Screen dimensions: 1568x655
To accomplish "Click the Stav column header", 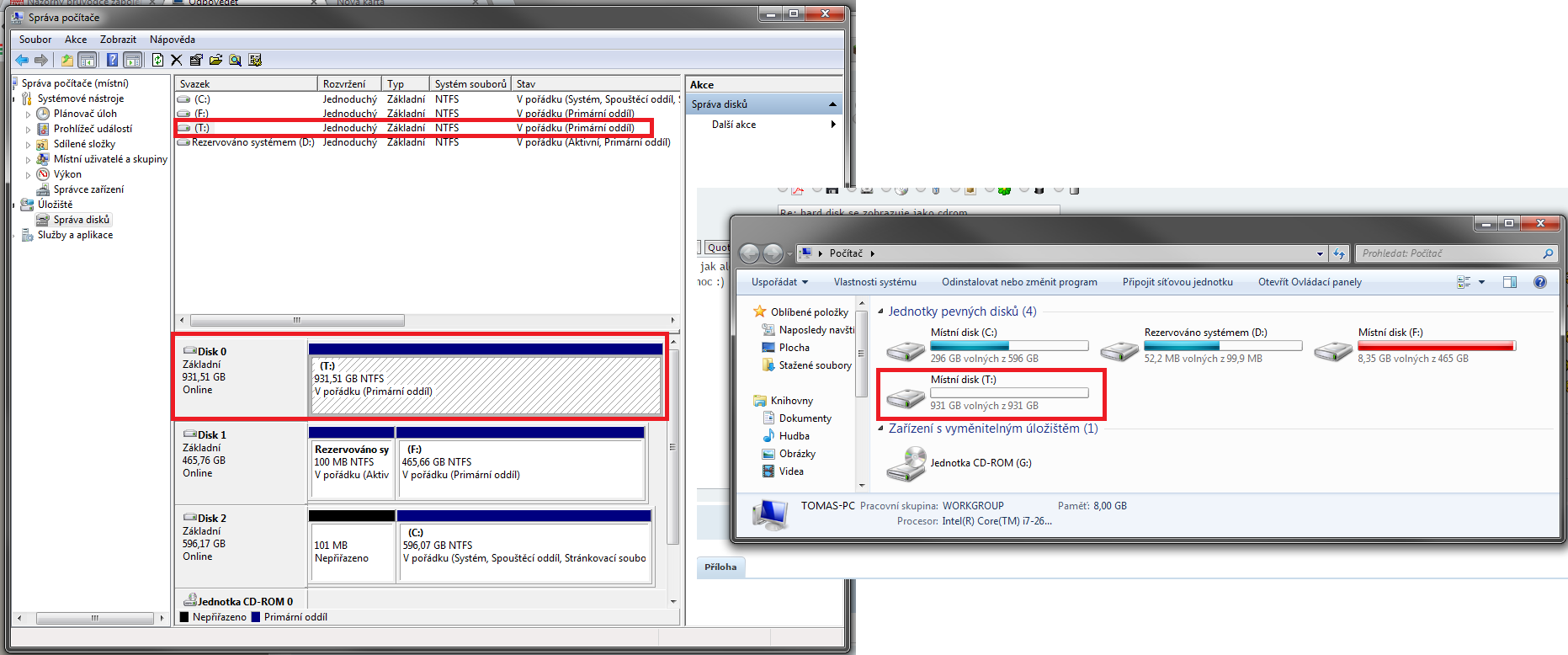I will pyautogui.click(x=596, y=84).
